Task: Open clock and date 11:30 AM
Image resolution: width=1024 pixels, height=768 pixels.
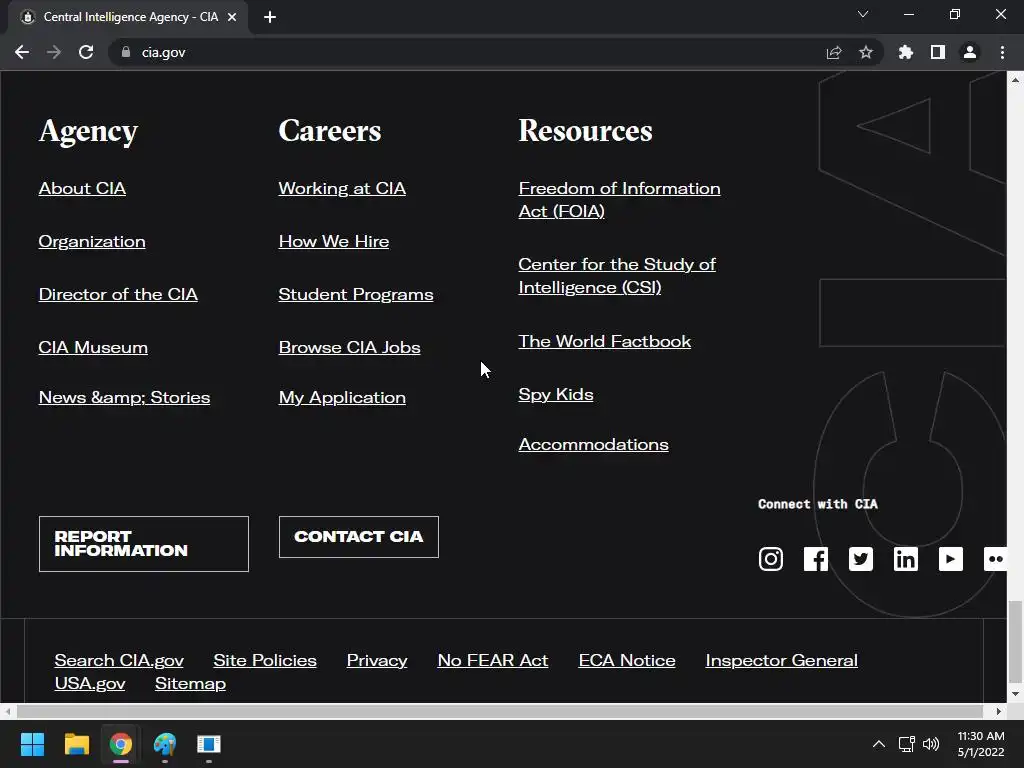Action: tap(981, 744)
